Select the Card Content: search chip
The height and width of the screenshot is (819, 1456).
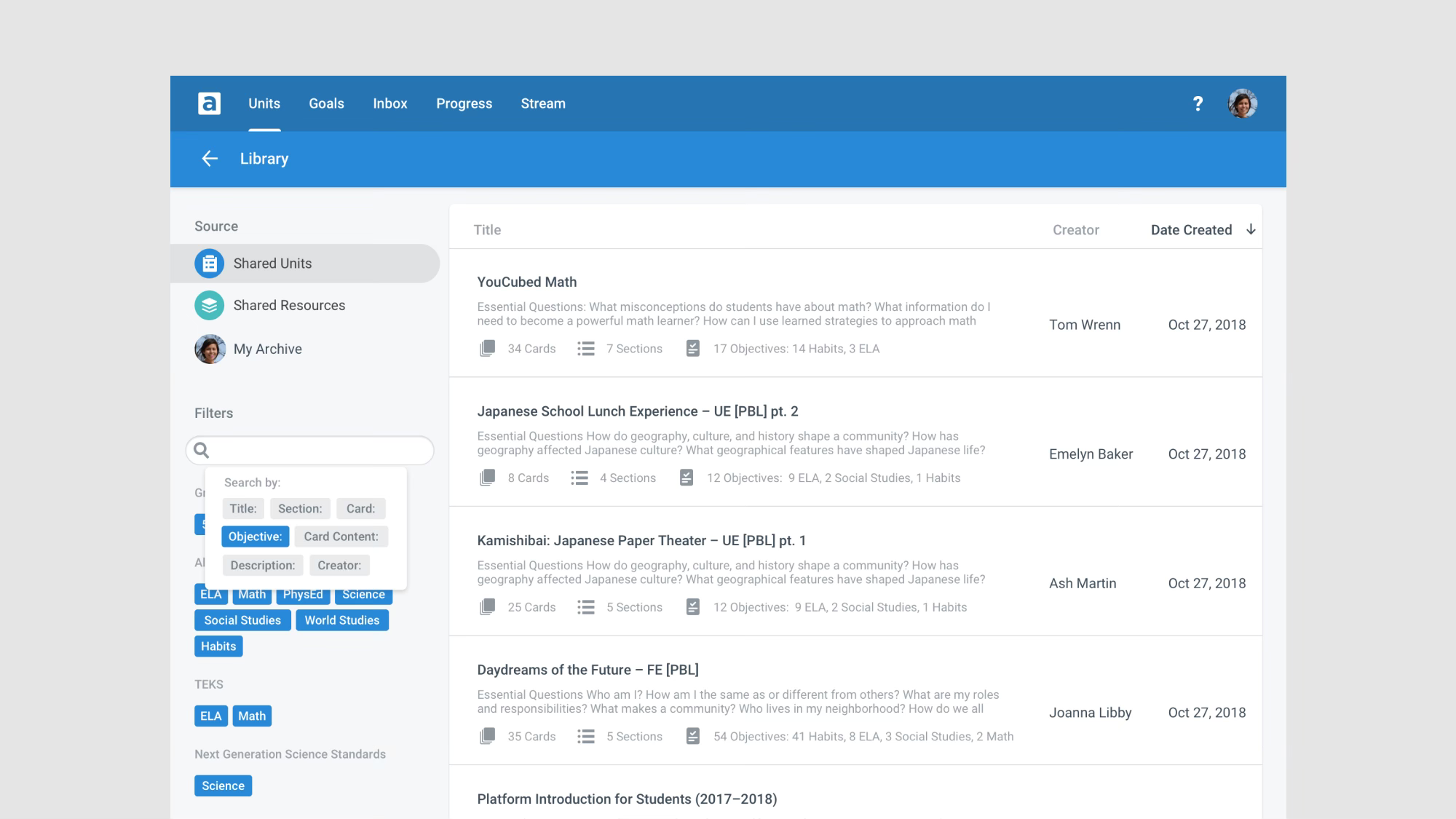tap(341, 537)
